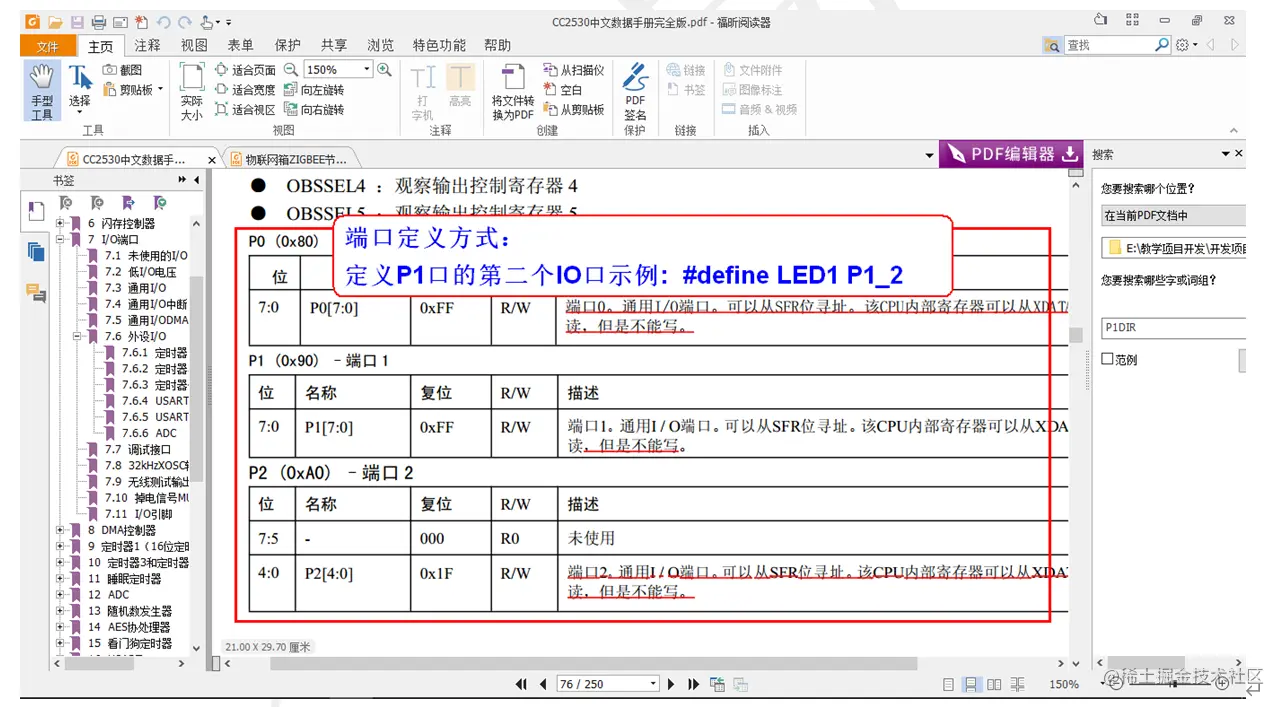
Task: Click the Print icon in quick toolbar
Action: tap(98, 22)
